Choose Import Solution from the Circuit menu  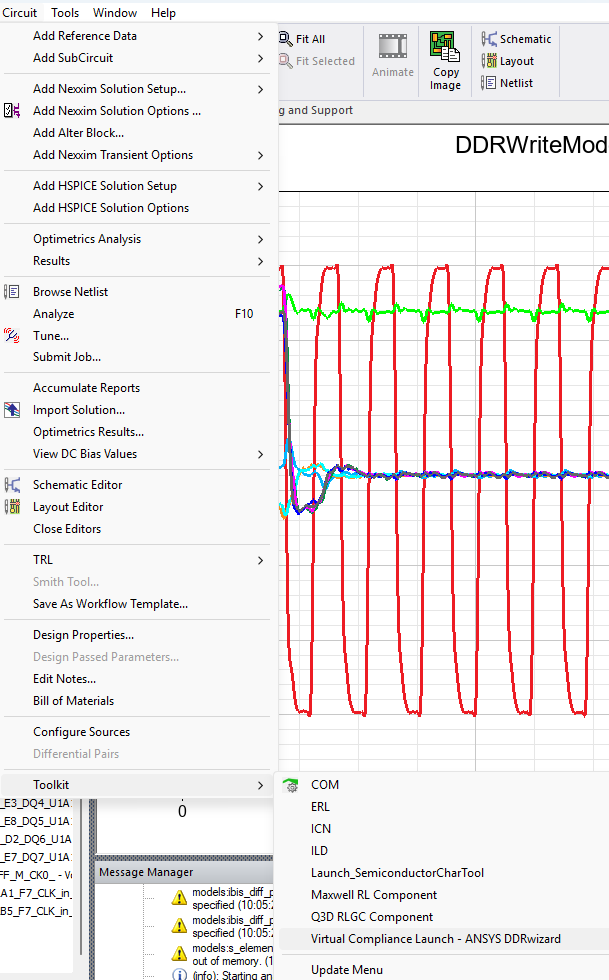[79, 410]
